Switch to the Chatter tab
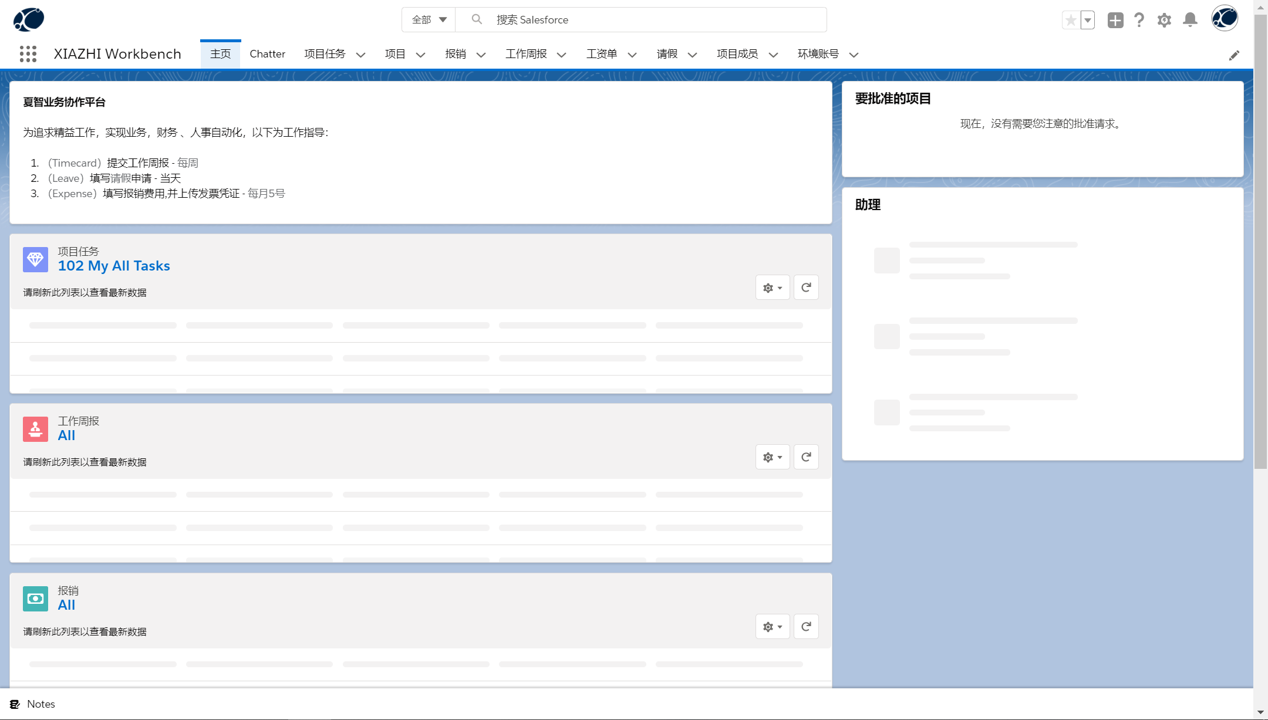This screenshot has width=1268, height=720. pyautogui.click(x=267, y=54)
